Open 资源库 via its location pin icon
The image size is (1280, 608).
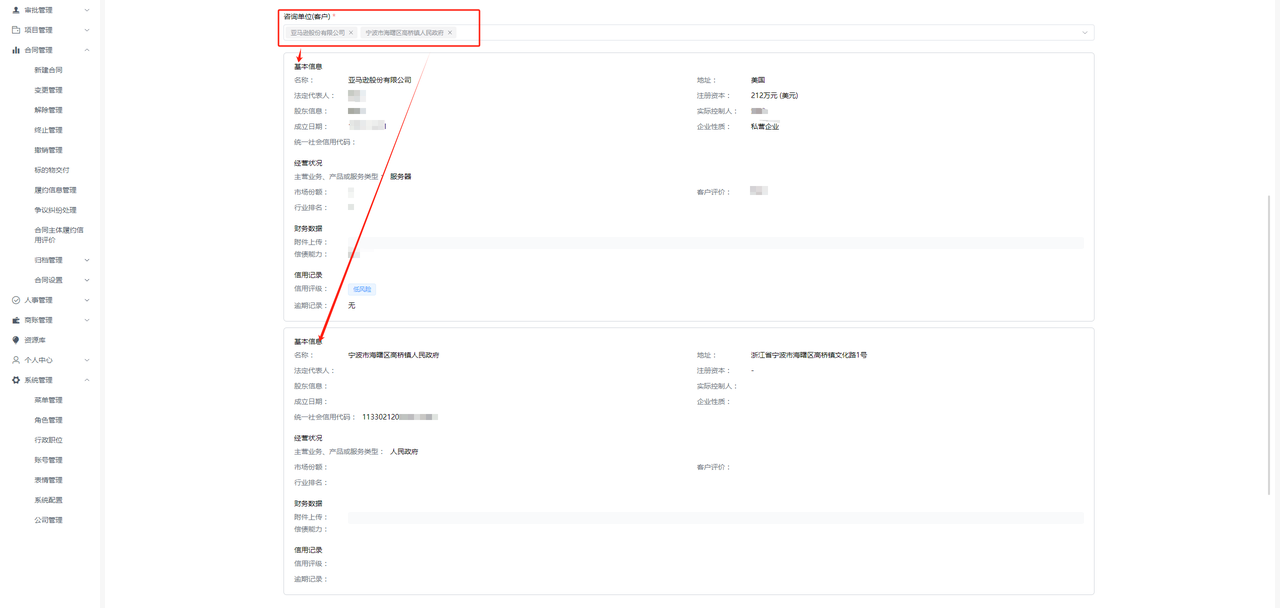[x=16, y=340]
